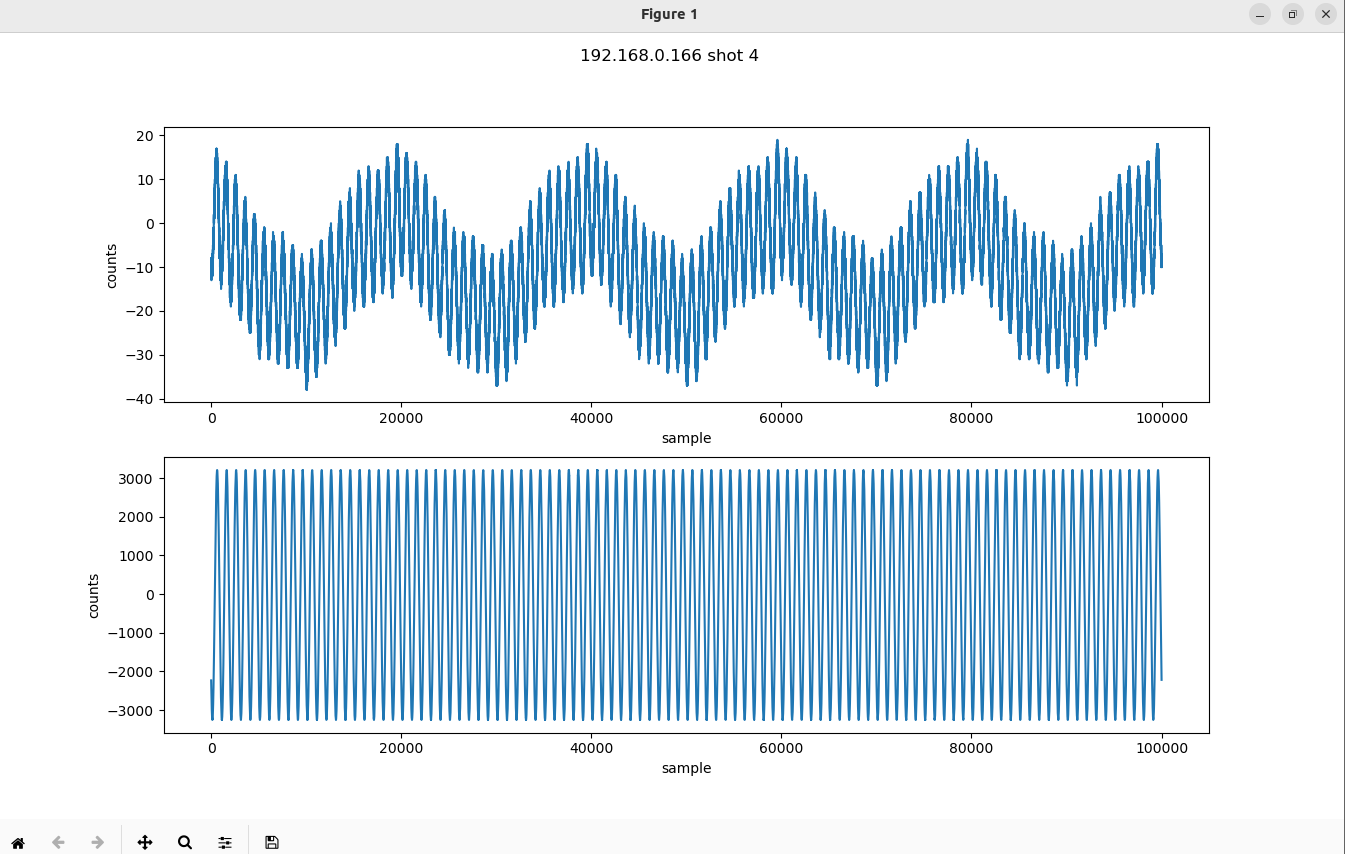The image size is (1345, 854).
Task: Click the '60000' x-tick label under lower plot
Action: 781,749
